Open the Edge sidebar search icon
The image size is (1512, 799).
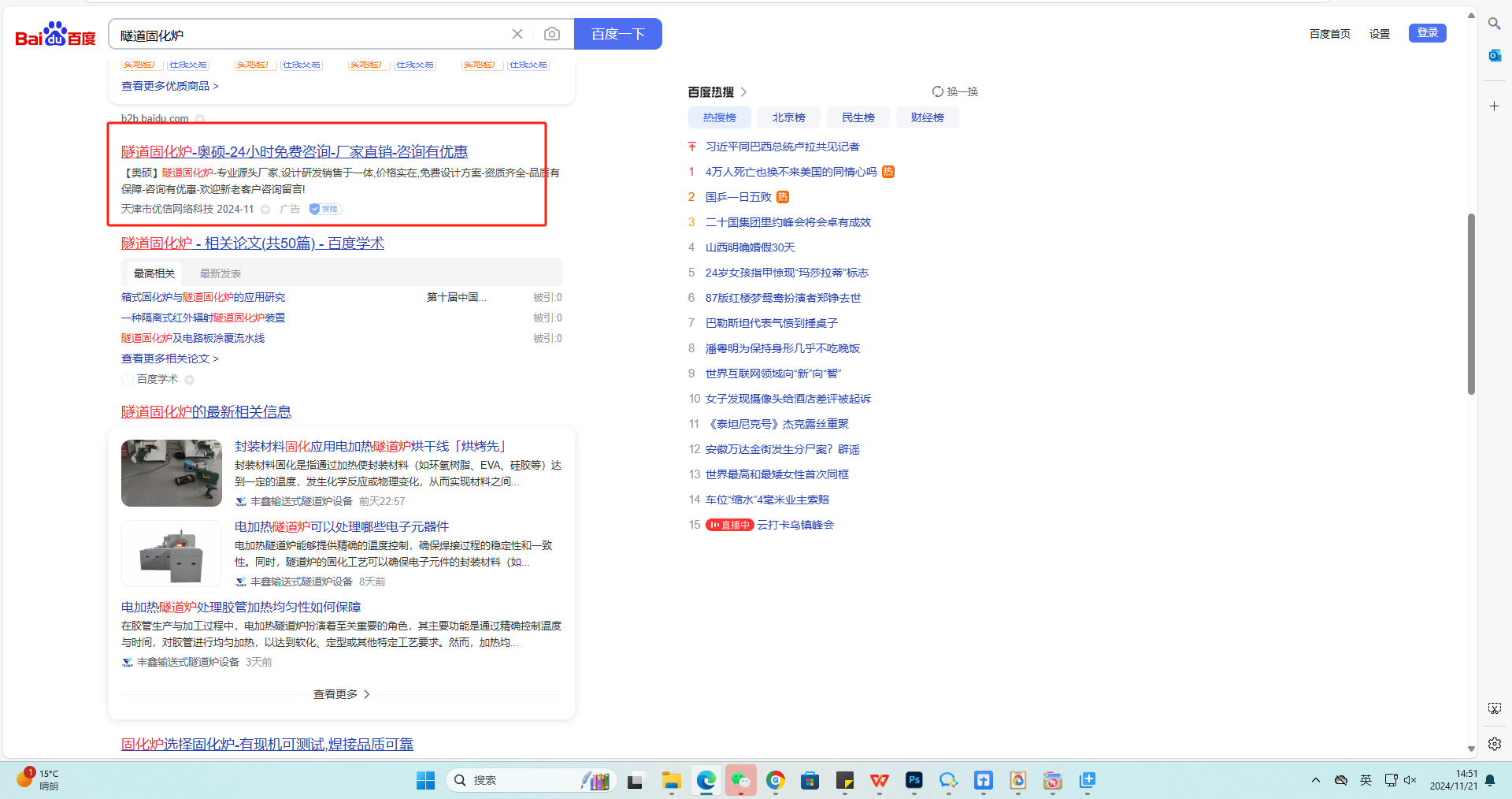point(1494,24)
